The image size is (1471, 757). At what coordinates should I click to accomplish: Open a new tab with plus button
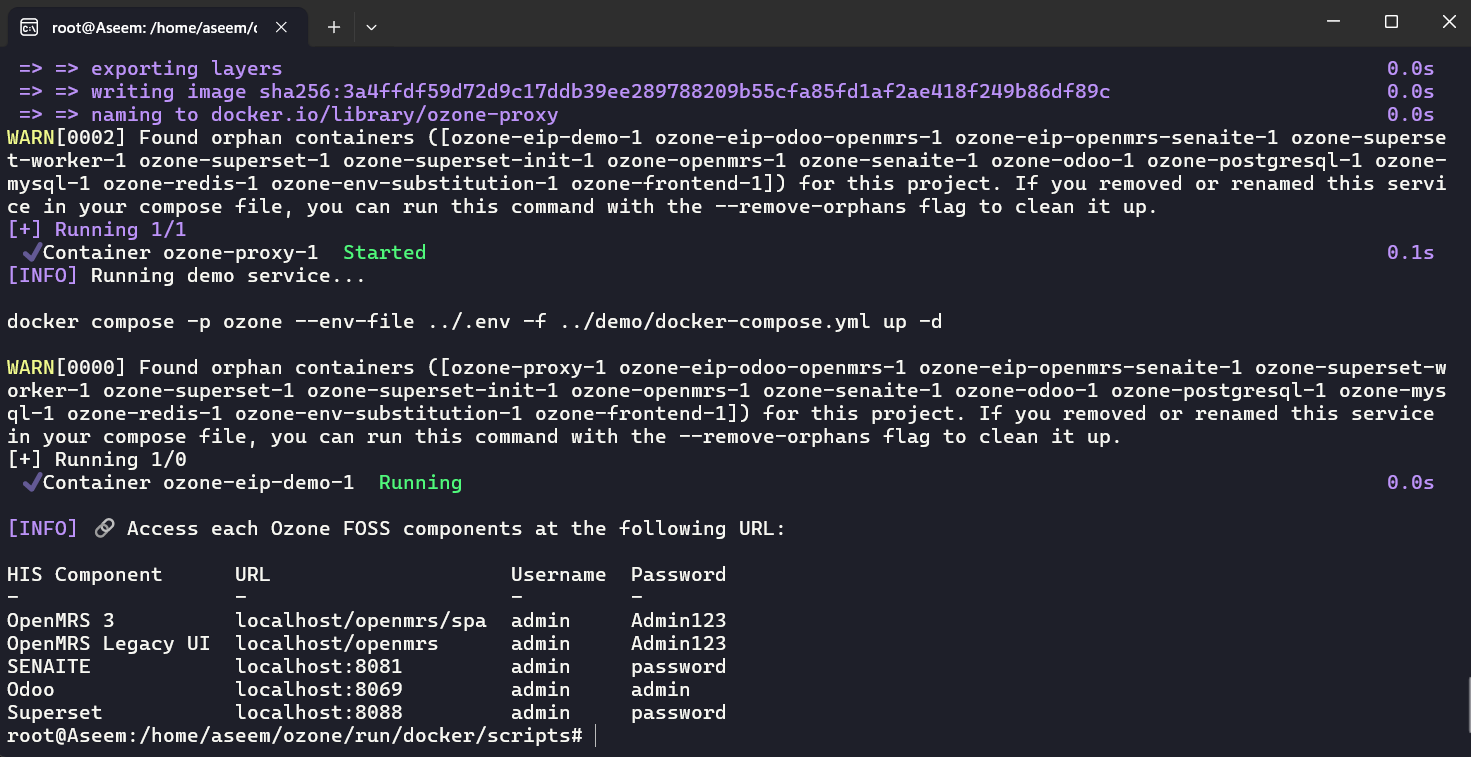click(334, 27)
